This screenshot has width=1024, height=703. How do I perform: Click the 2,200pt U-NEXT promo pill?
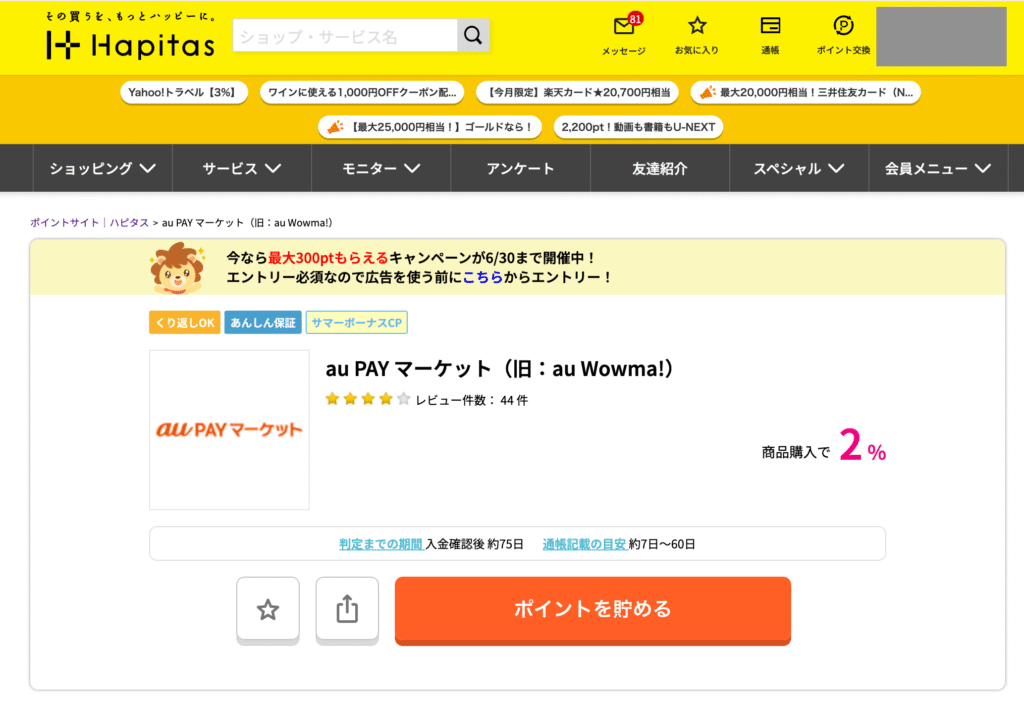[638, 127]
